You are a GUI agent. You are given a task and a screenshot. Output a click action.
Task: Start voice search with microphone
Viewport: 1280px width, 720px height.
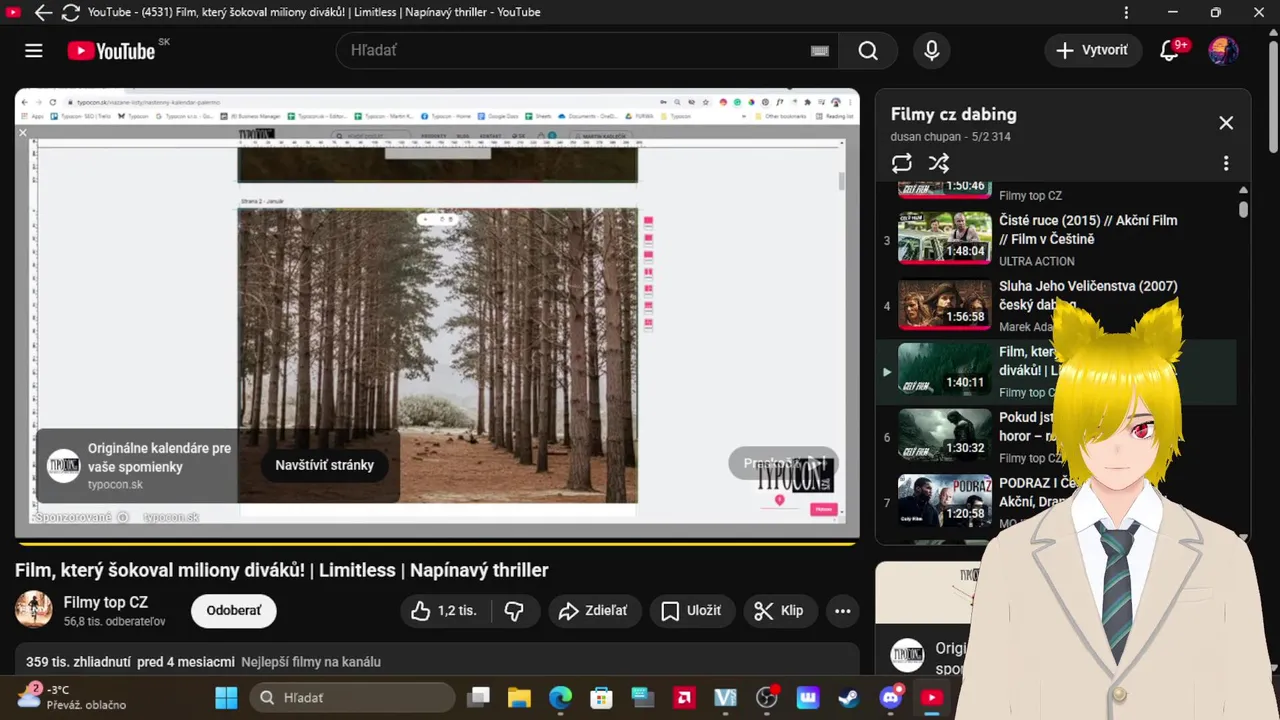(x=932, y=51)
